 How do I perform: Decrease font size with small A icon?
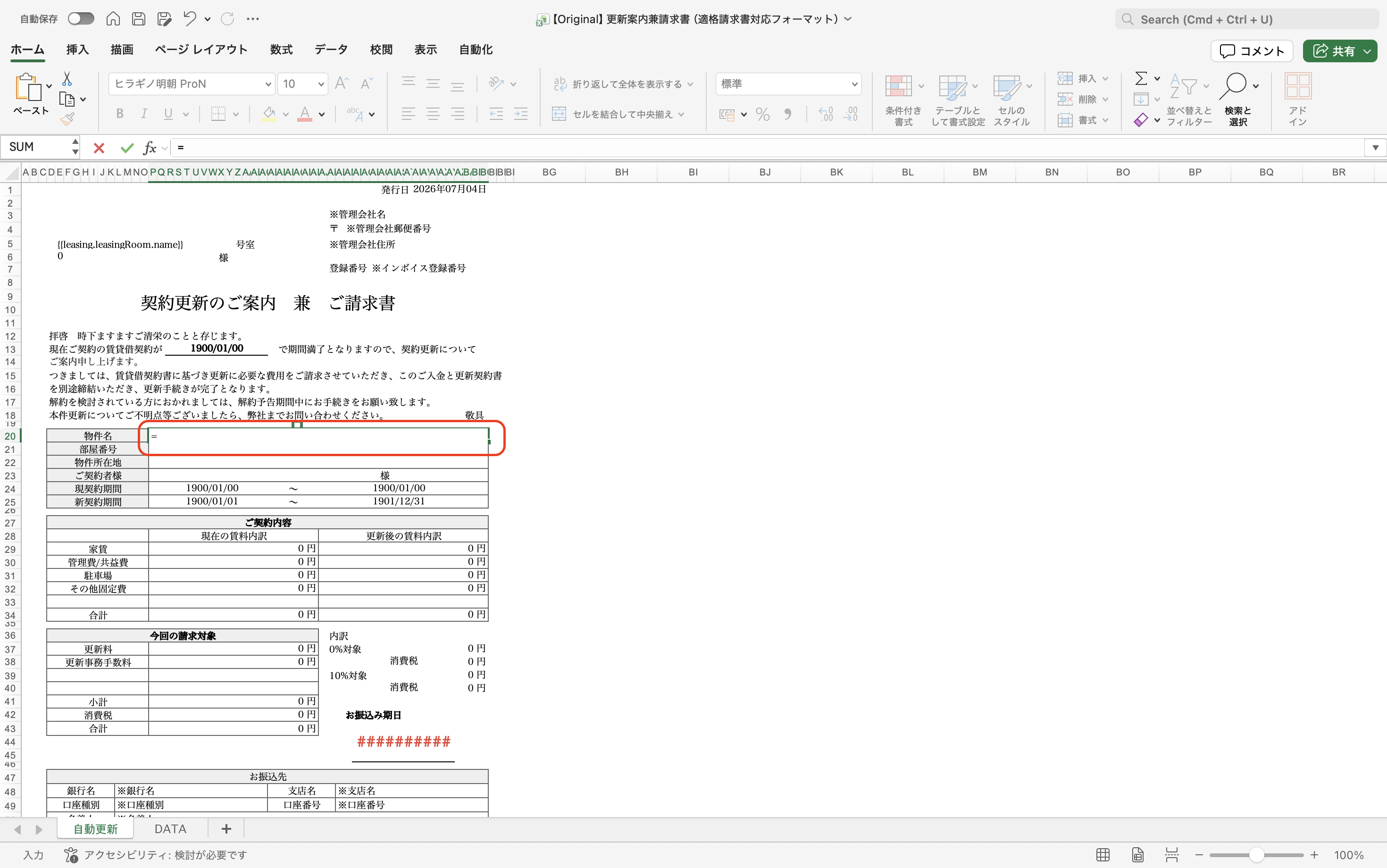tap(366, 84)
